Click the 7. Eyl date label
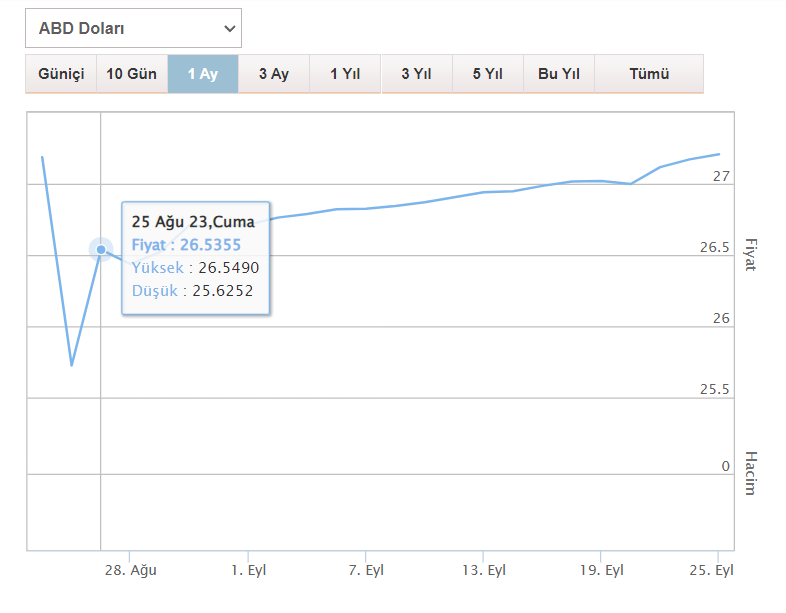Viewport: 786px width, 613px height. (366, 570)
